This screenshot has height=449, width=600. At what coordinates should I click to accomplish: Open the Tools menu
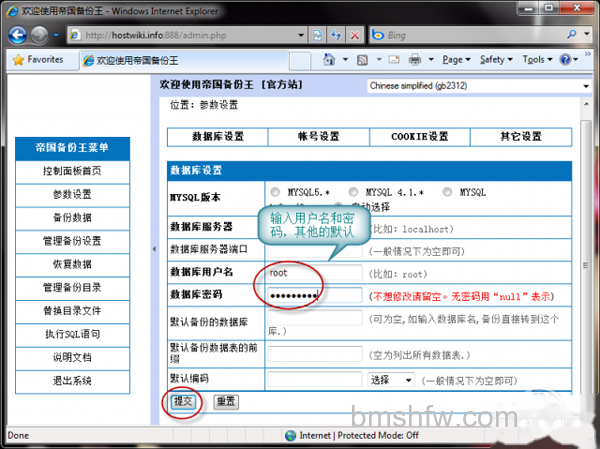[x=538, y=60]
